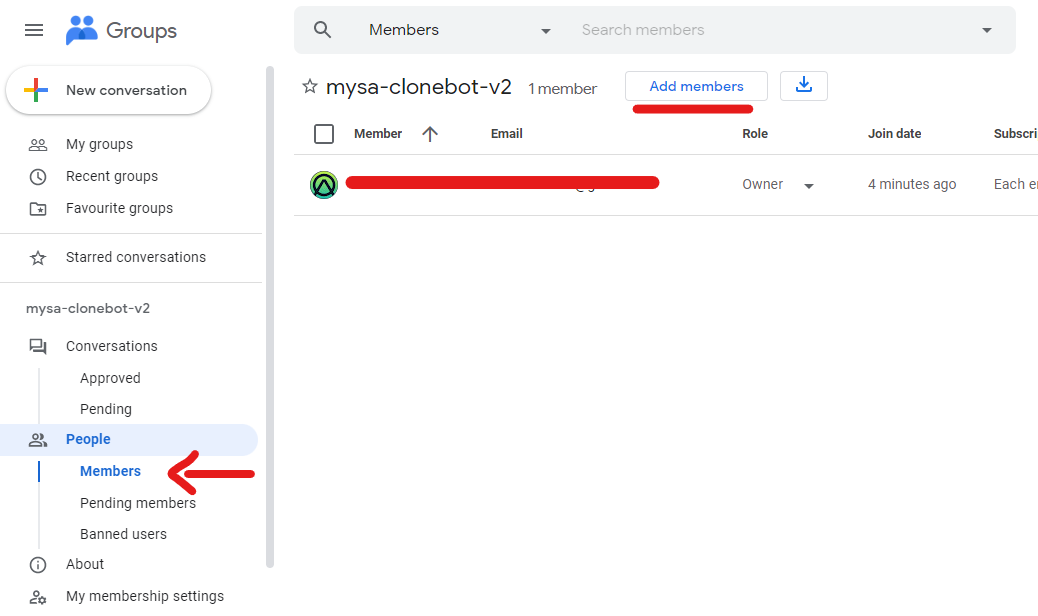Open Approved conversations

tap(110, 378)
